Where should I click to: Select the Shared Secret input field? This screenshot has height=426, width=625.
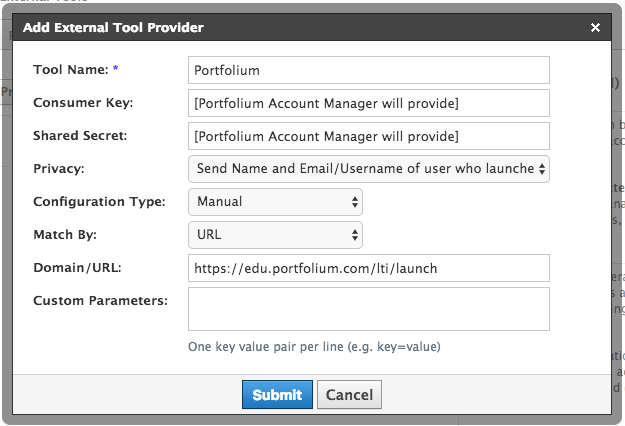click(x=368, y=136)
